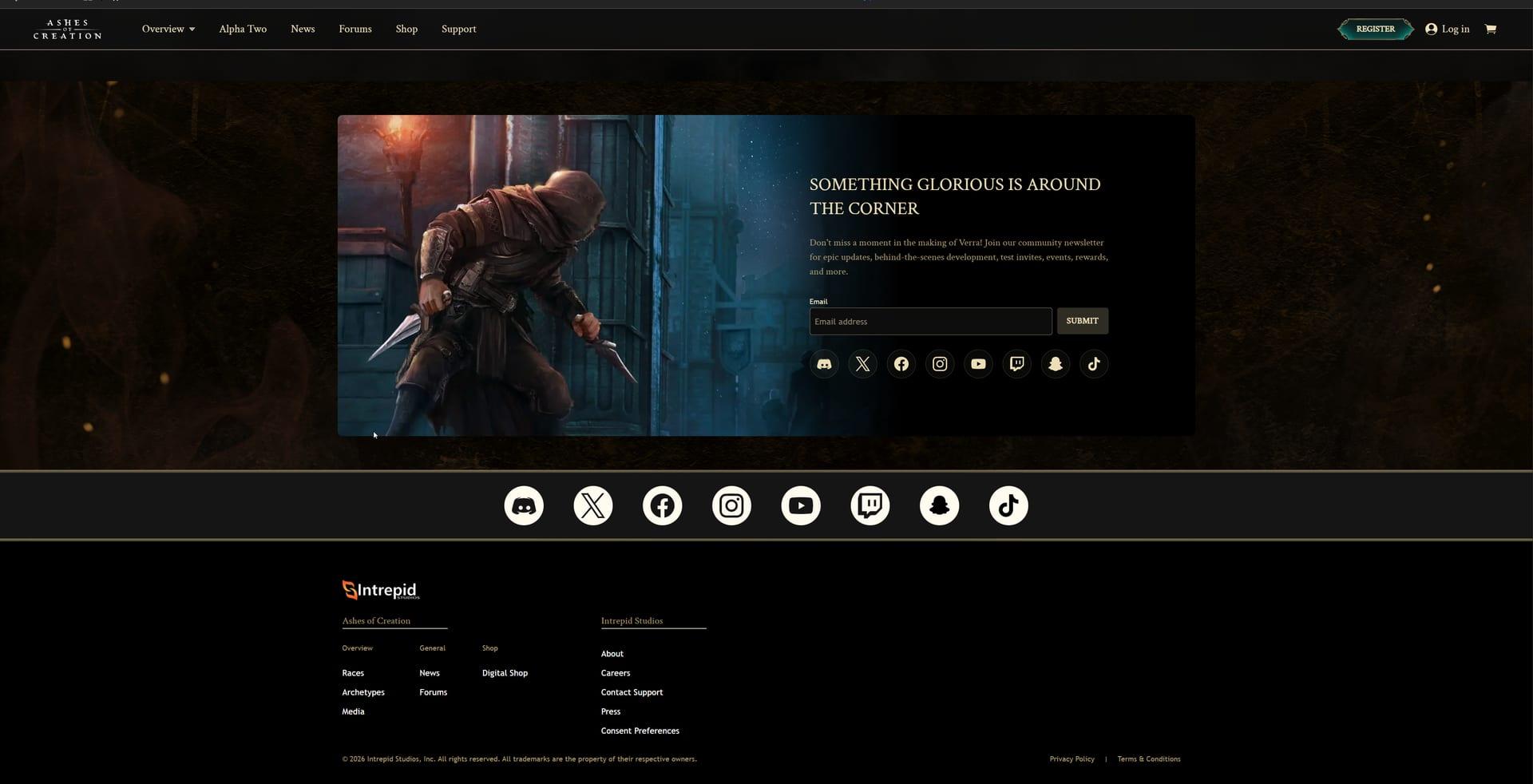Open X icon in newsletter card
1533x784 pixels.
coord(862,364)
